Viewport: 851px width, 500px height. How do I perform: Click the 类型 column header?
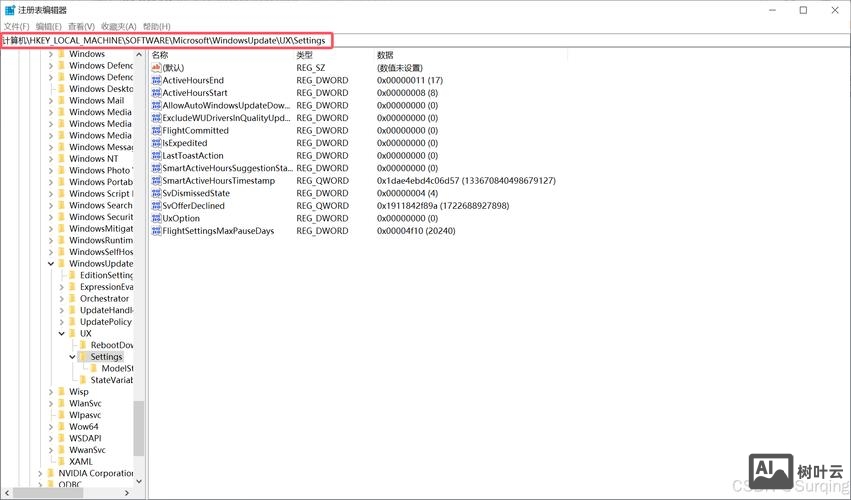click(305, 55)
